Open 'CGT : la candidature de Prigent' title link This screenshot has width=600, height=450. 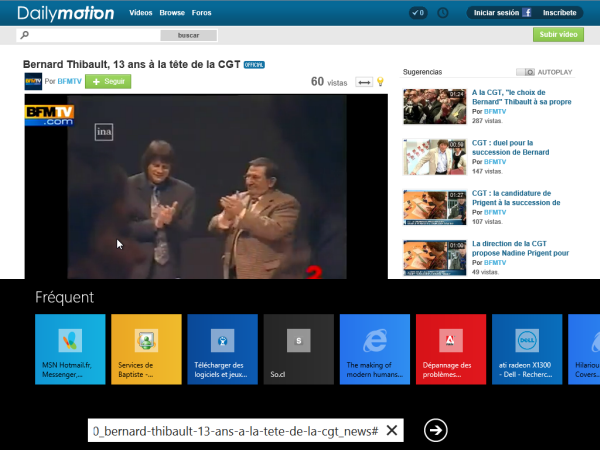click(x=516, y=198)
